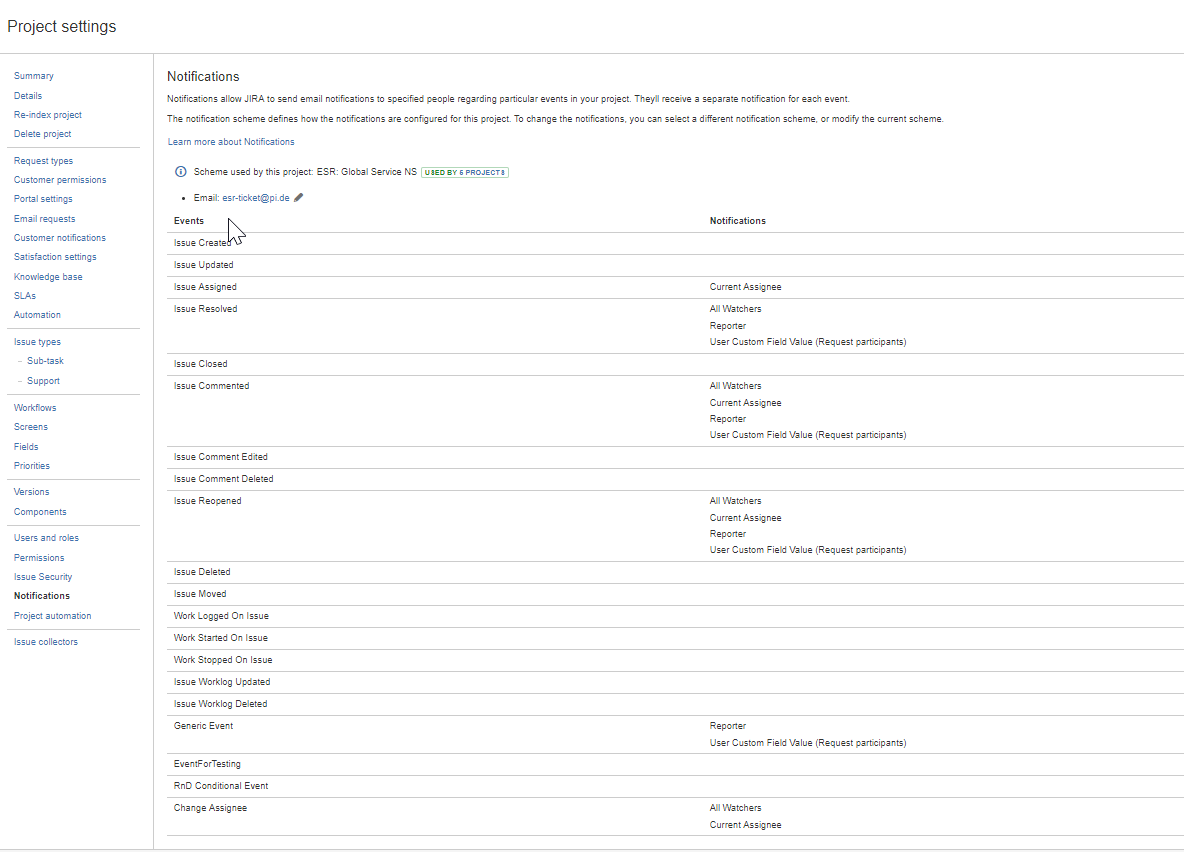The image size is (1184, 852).
Task: Open Satisfaction settings
Action: point(55,257)
